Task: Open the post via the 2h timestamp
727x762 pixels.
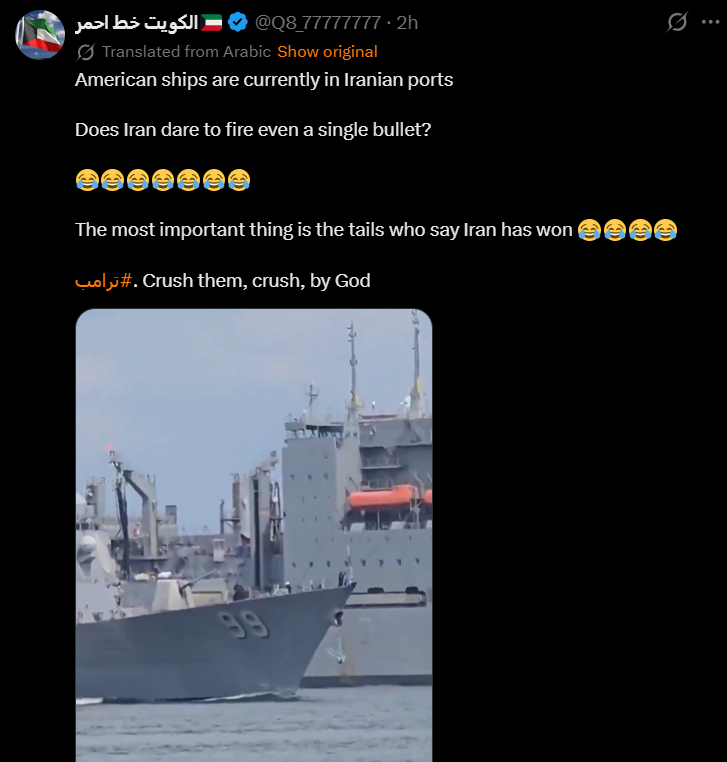Action: coord(407,22)
